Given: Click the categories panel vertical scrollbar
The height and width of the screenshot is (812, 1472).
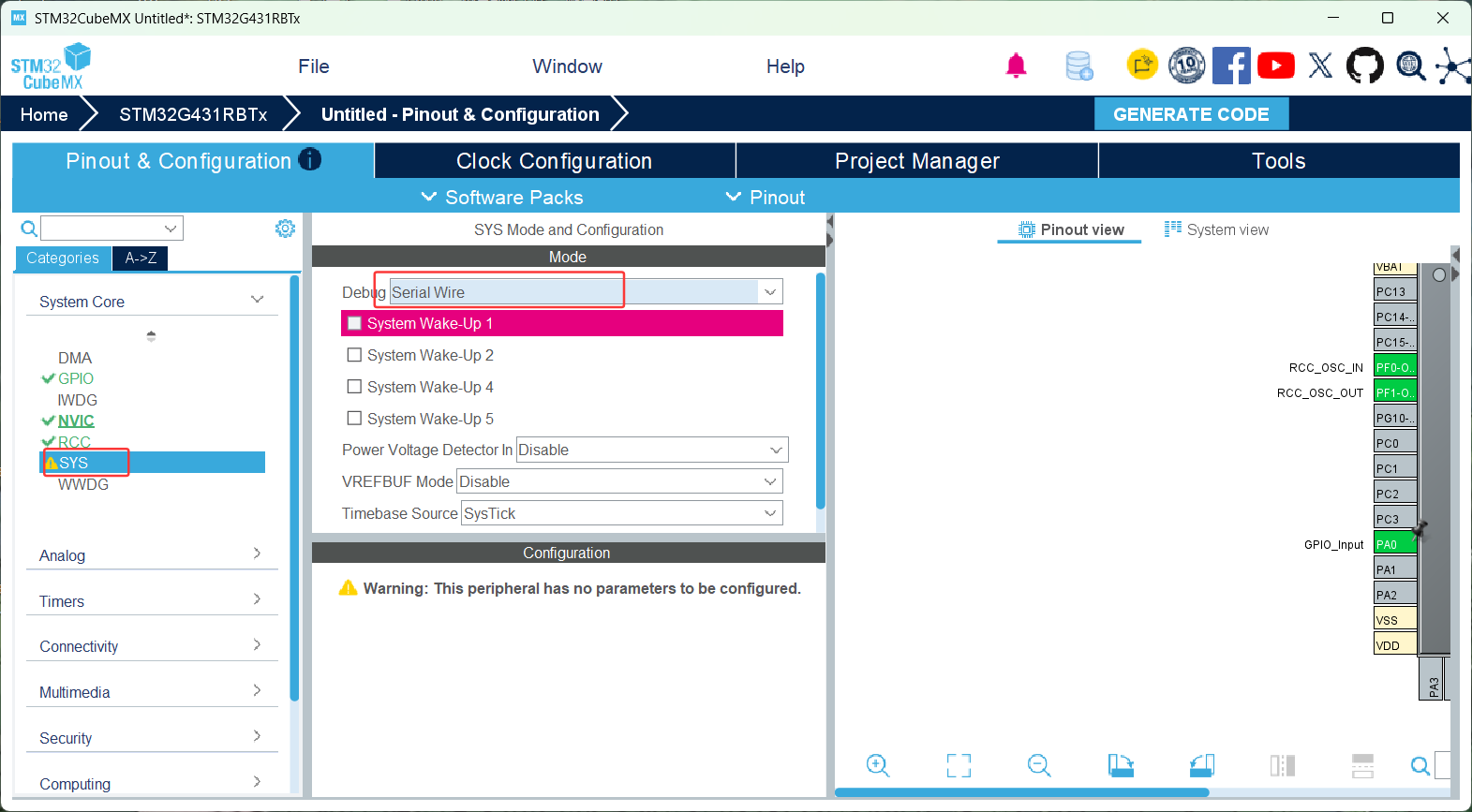Looking at the screenshot, I should (294, 487).
